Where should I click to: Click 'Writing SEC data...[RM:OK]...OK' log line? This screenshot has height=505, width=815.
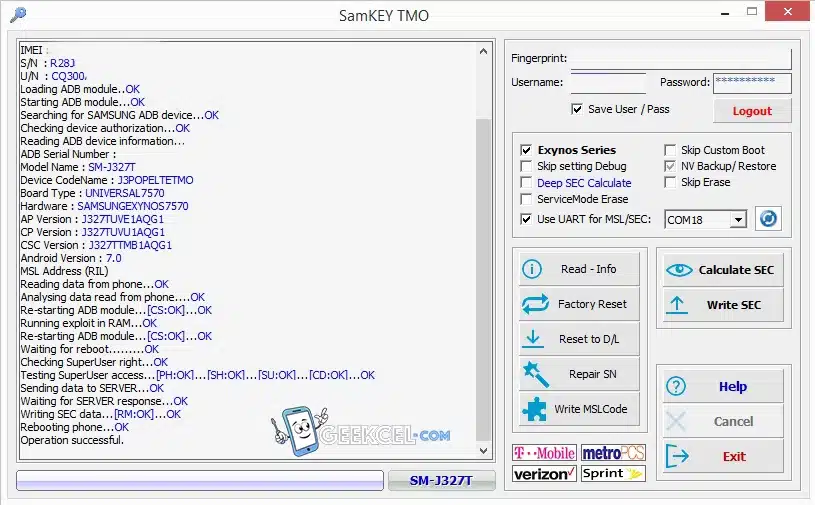(x=100, y=414)
